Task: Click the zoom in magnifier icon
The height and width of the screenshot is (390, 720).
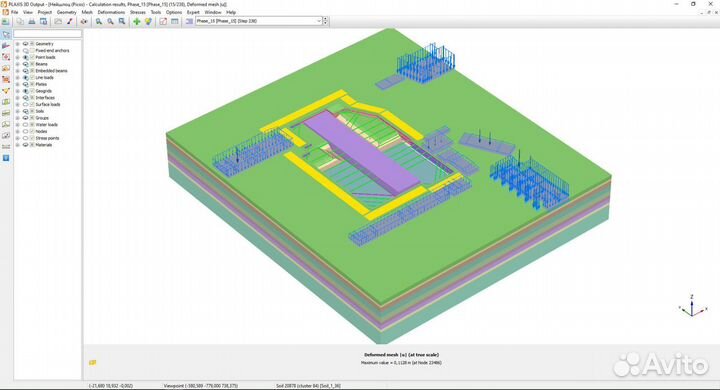Action: [x=99, y=21]
